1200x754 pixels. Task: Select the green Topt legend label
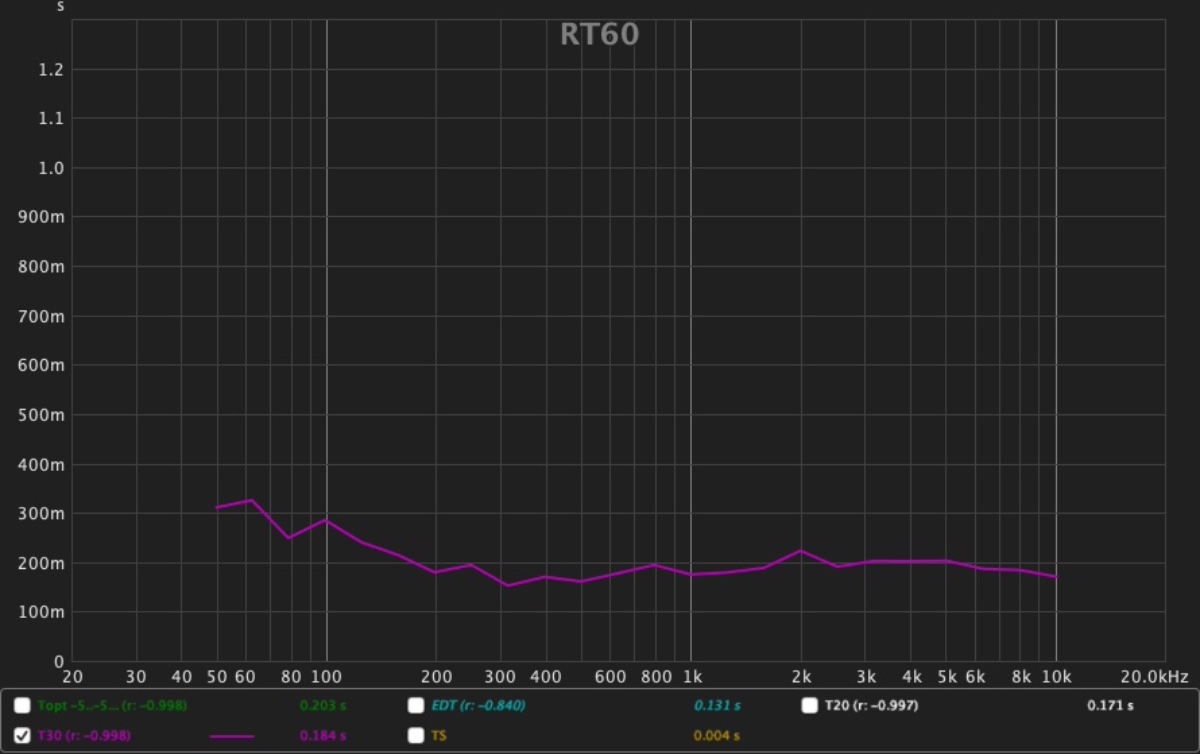(112, 706)
